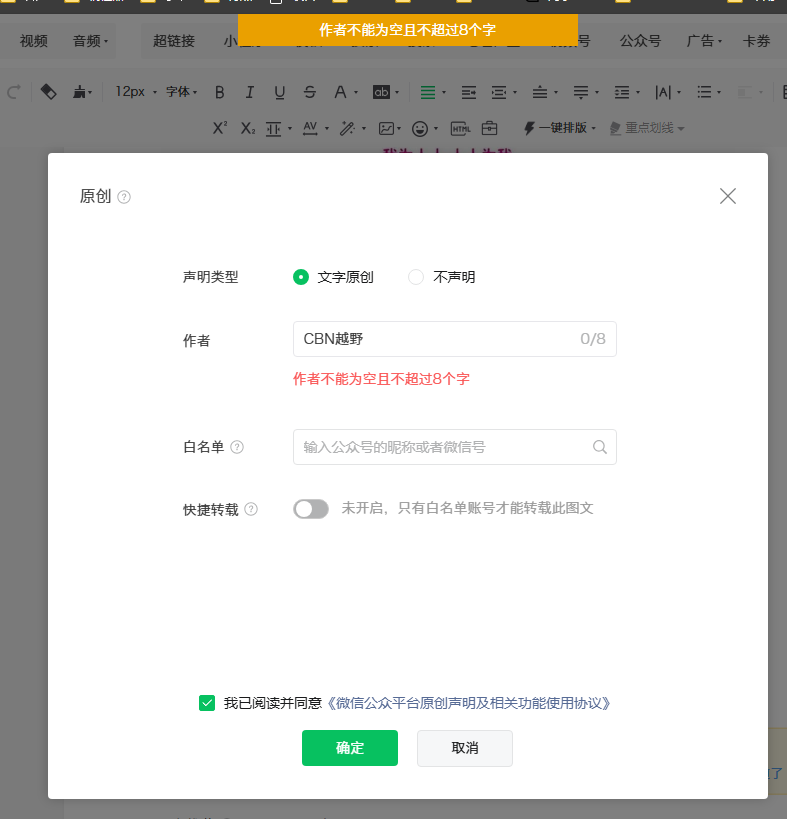
Task: Open the 重点划线 dropdown
Action: click(647, 128)
